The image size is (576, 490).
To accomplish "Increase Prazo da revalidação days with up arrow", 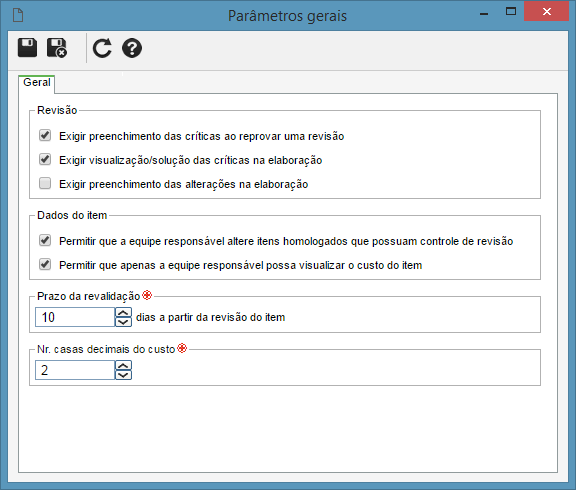I will (123, 312).
